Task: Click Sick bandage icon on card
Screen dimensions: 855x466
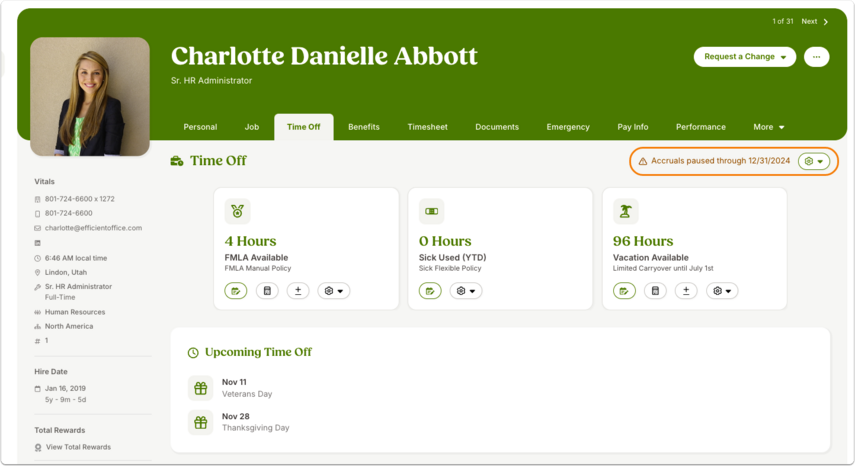Action: (431, 211)
